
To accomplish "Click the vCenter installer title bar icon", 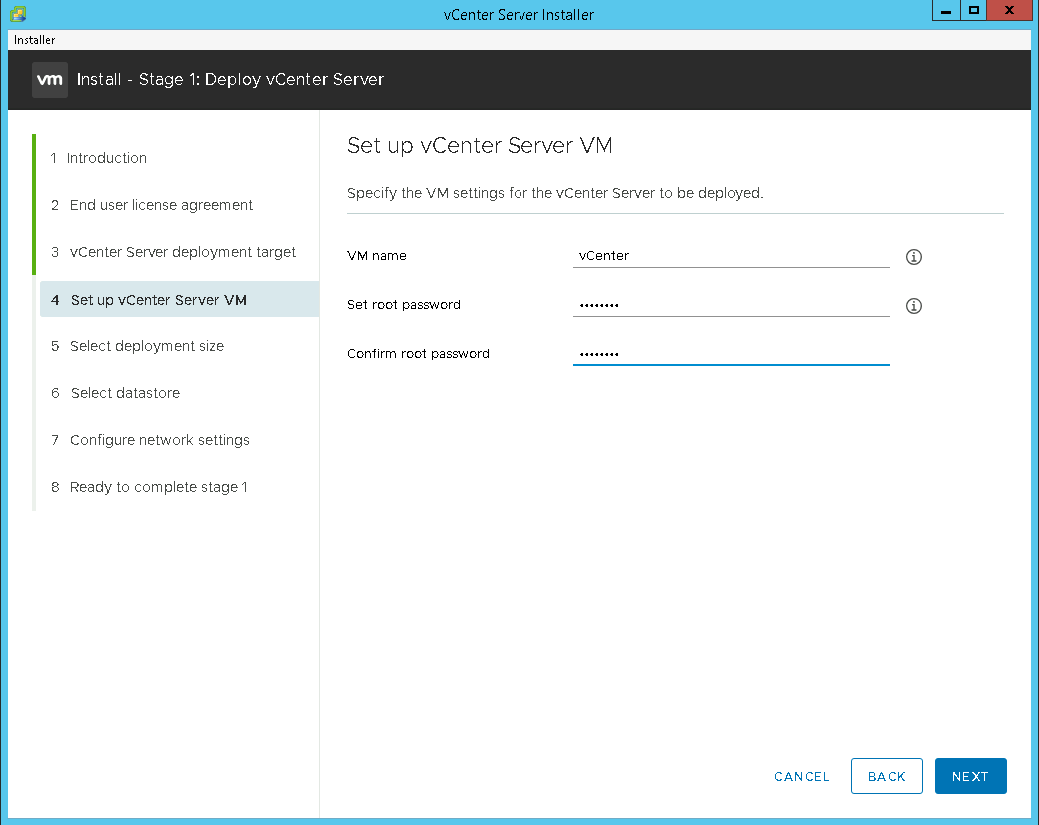I will click(x=18, y=13).
